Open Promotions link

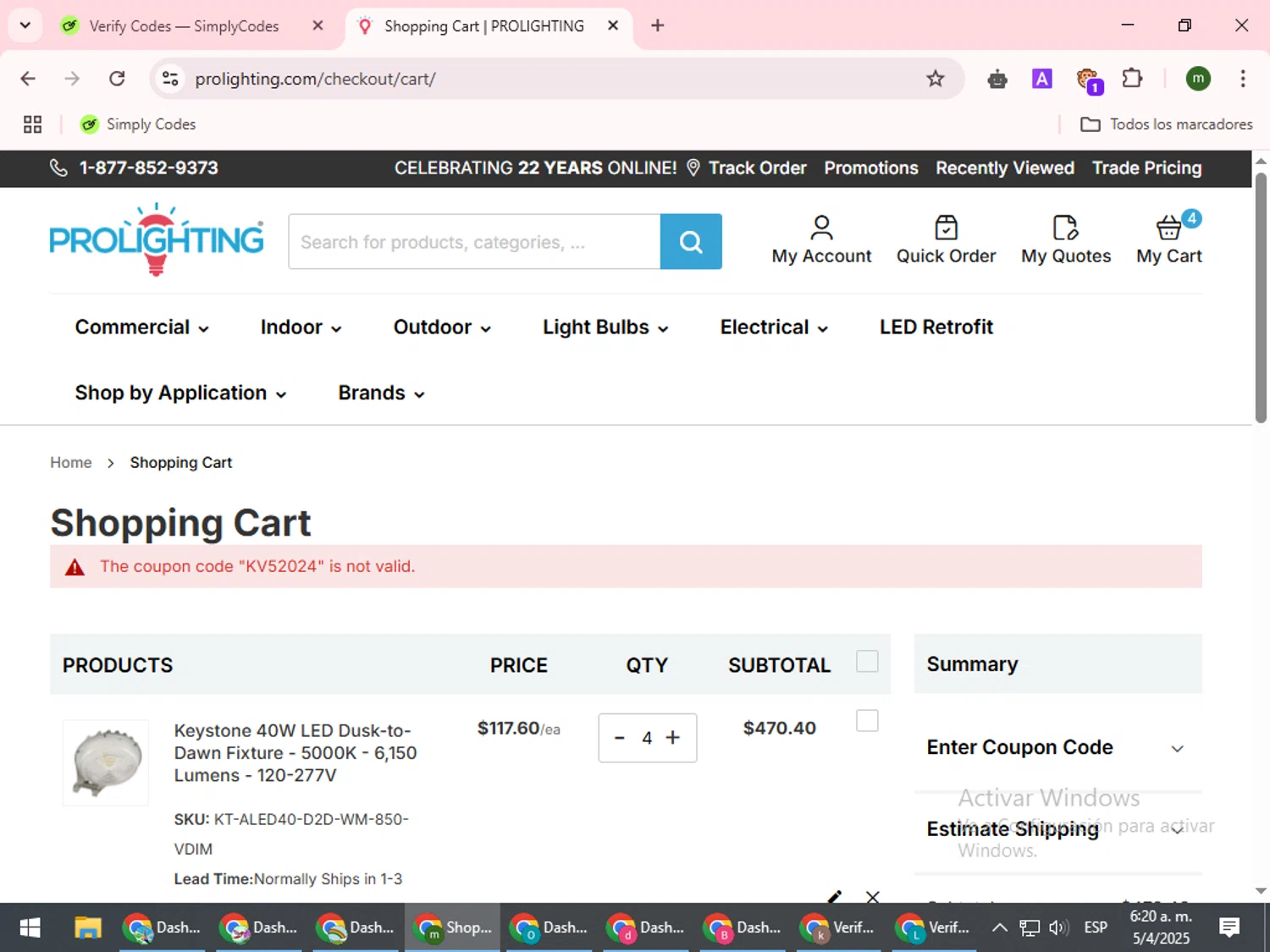pyautogui.click(x=870, y=168)
